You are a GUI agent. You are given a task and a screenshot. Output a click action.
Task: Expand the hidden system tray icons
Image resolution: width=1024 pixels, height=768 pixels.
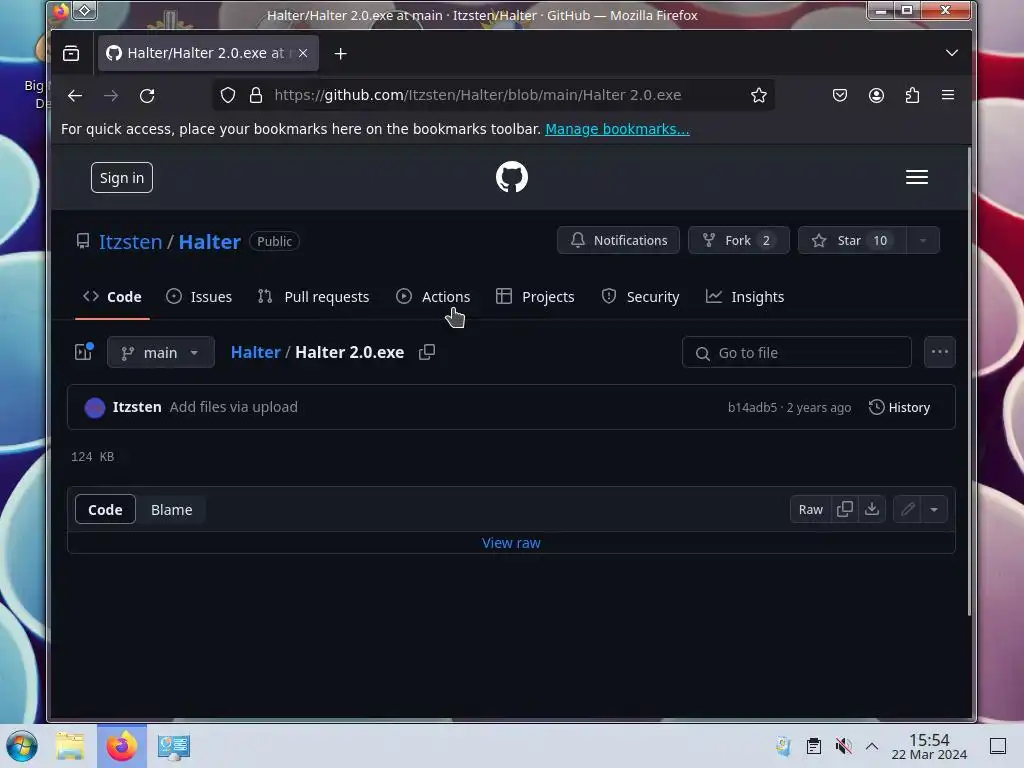point(872,746)
